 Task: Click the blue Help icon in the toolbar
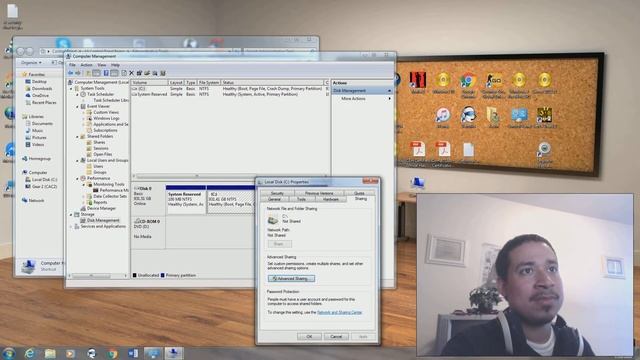(x=106, y=73)
